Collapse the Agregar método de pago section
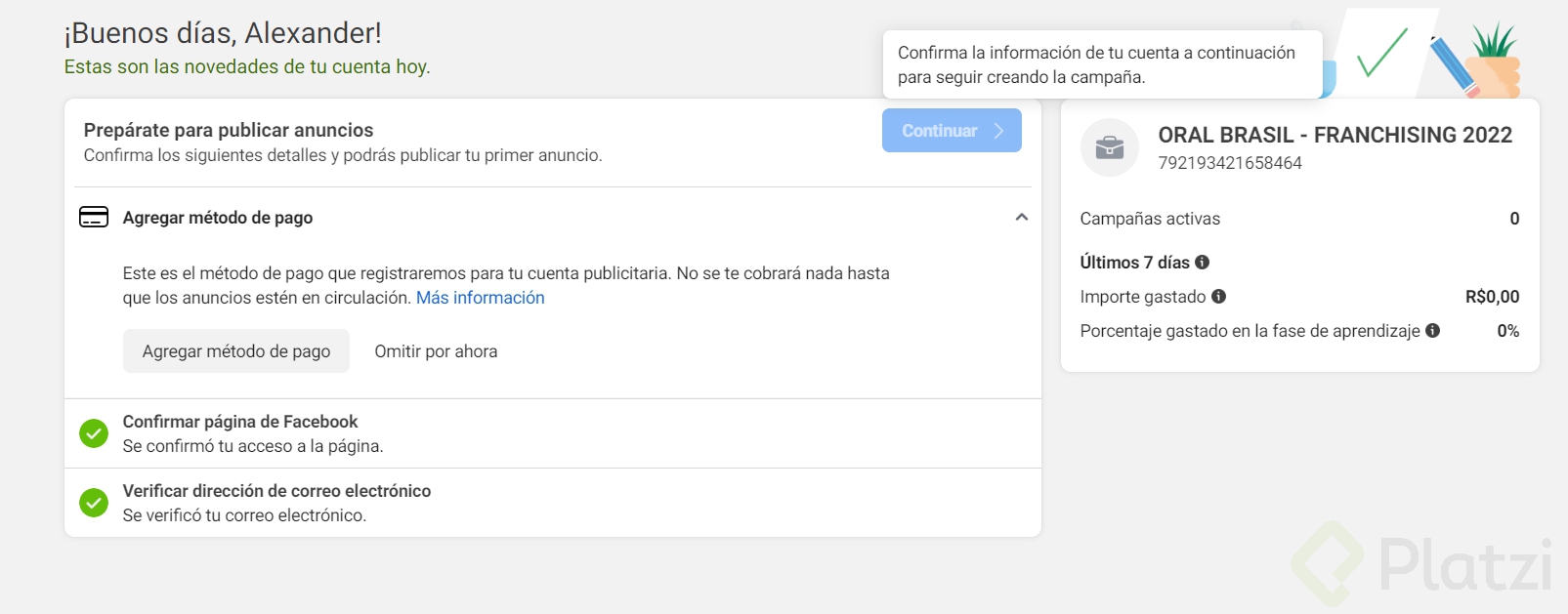The width and height of the screenshot is (1568, 614). coord(1022,217)
